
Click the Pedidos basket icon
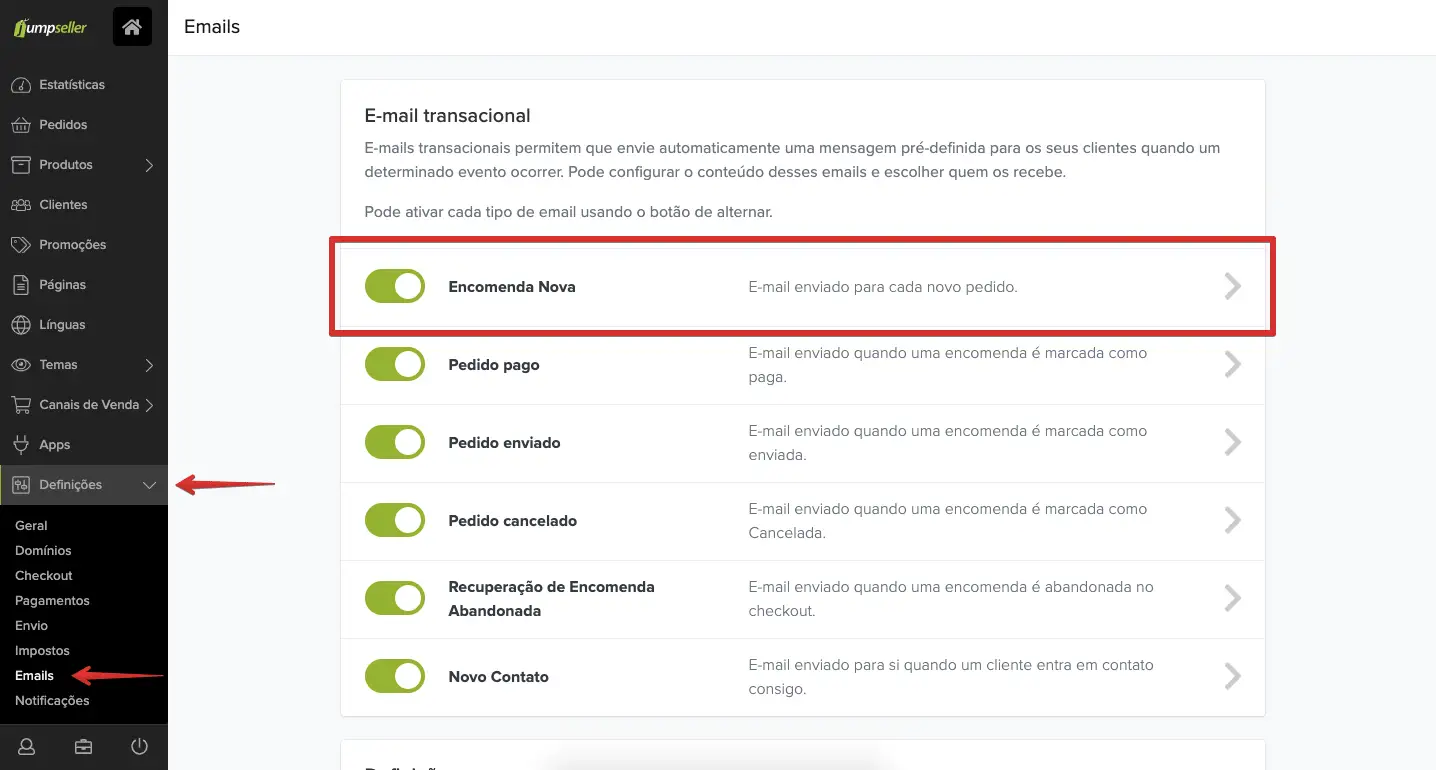point(20,125)
